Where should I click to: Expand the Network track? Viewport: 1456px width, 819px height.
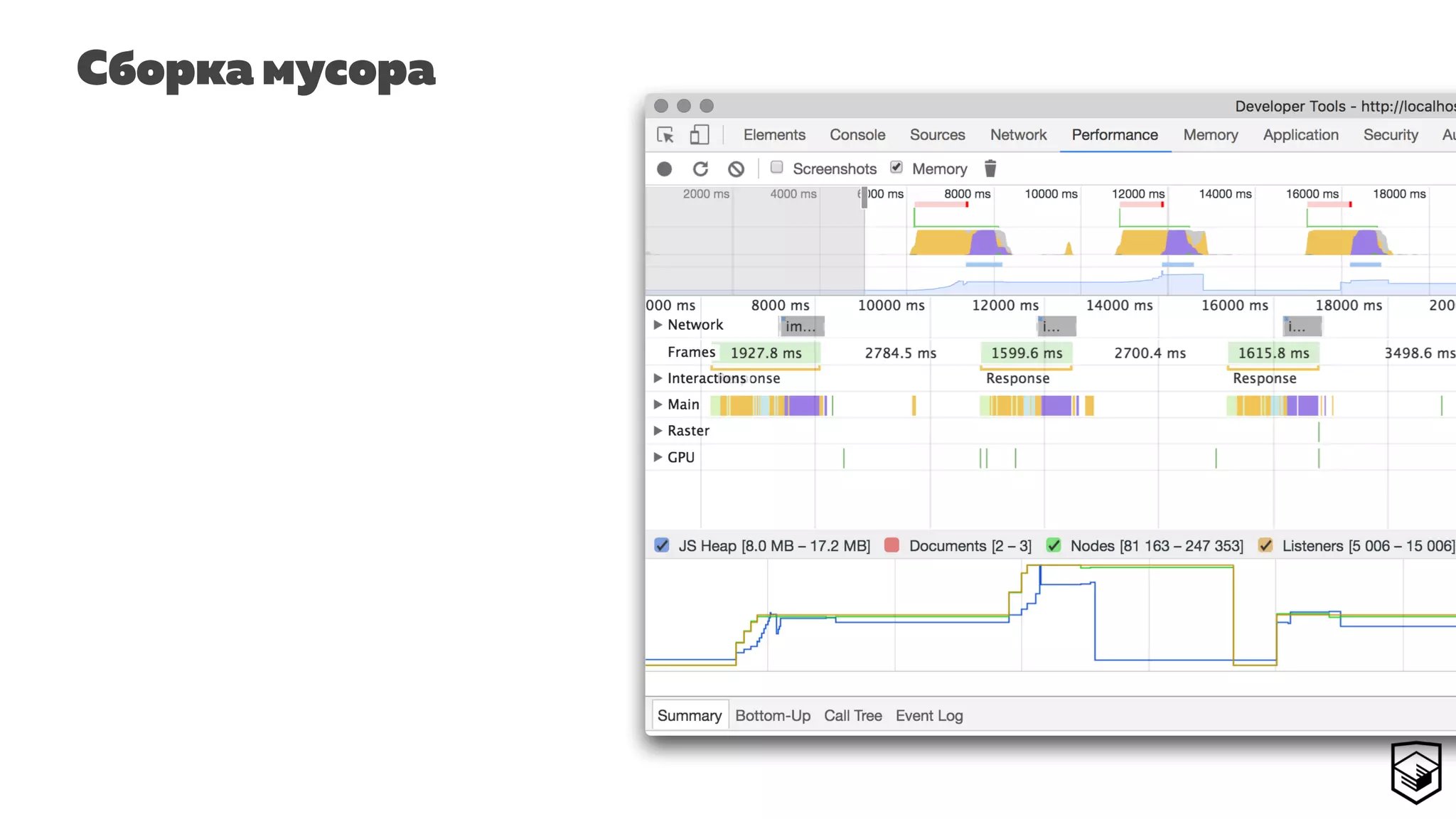658,325
